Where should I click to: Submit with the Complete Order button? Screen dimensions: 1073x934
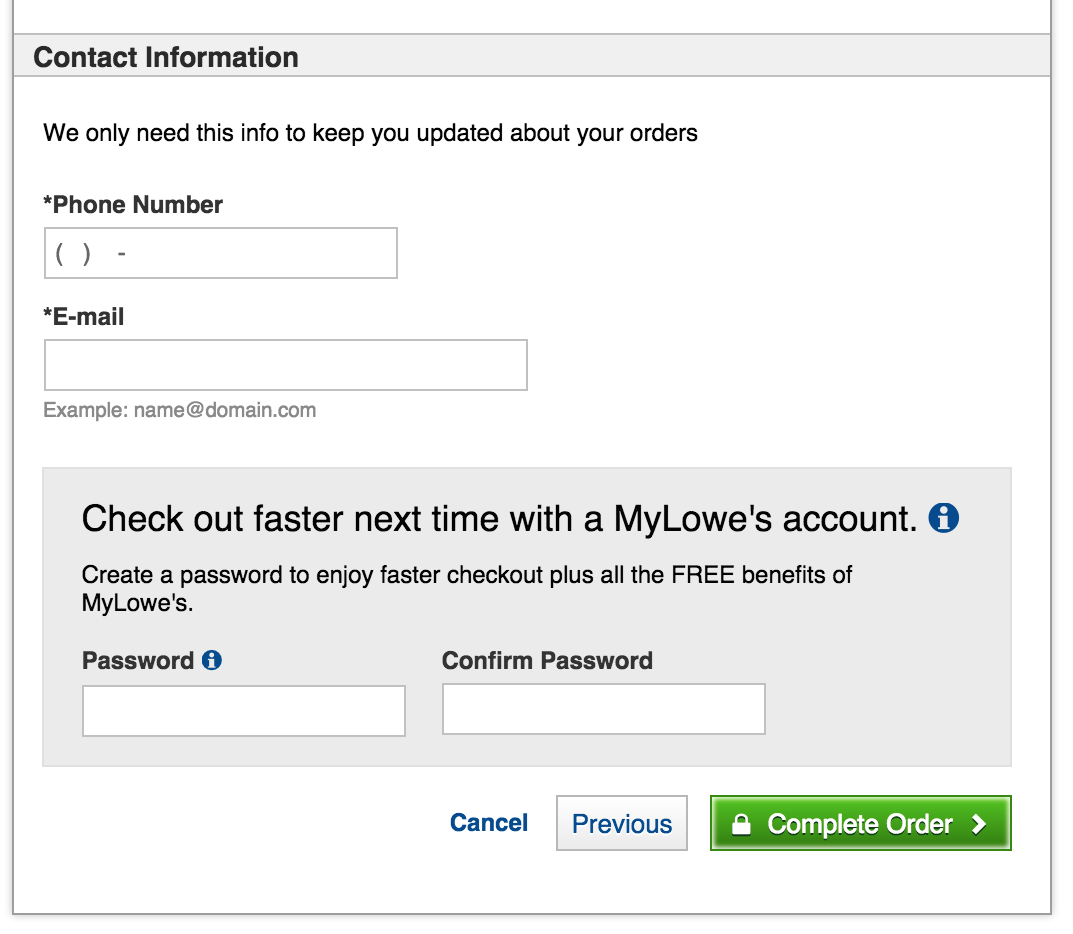[x=860, y=823]
